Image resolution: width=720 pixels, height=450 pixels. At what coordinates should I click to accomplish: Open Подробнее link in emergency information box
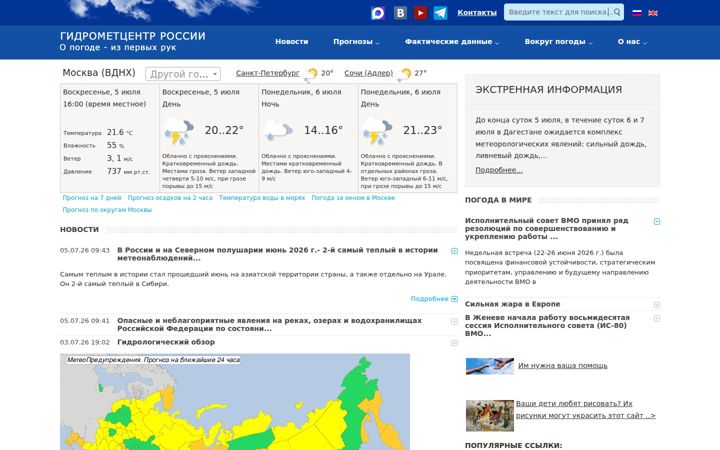pos(499,170)
